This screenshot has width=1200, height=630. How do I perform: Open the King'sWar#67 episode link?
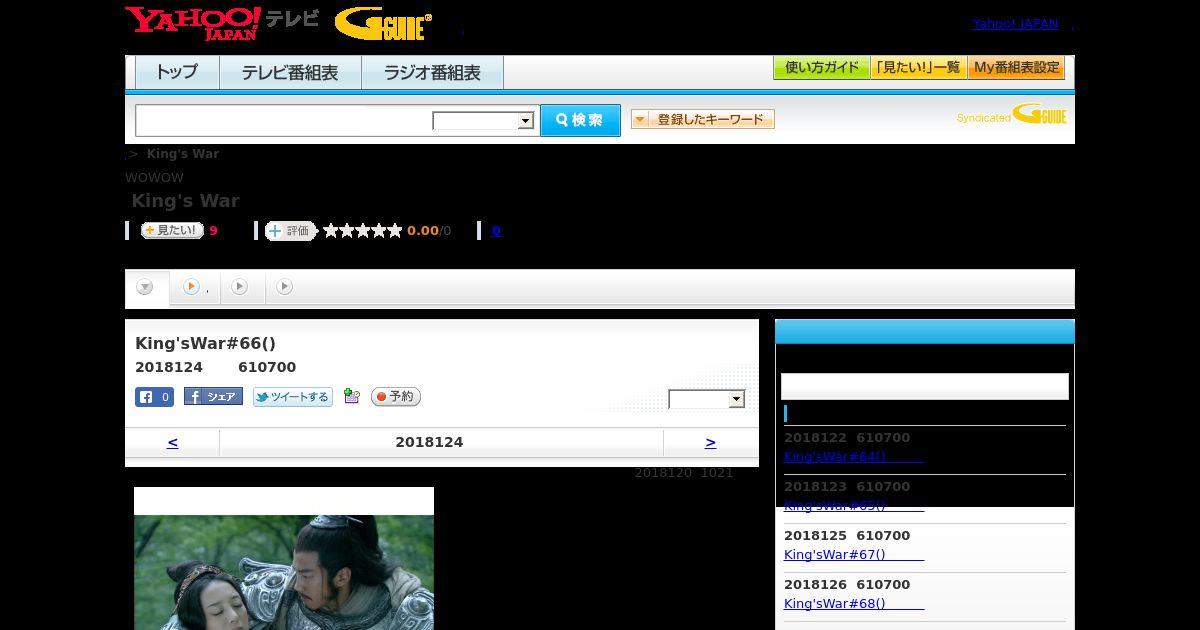point(853,554)
